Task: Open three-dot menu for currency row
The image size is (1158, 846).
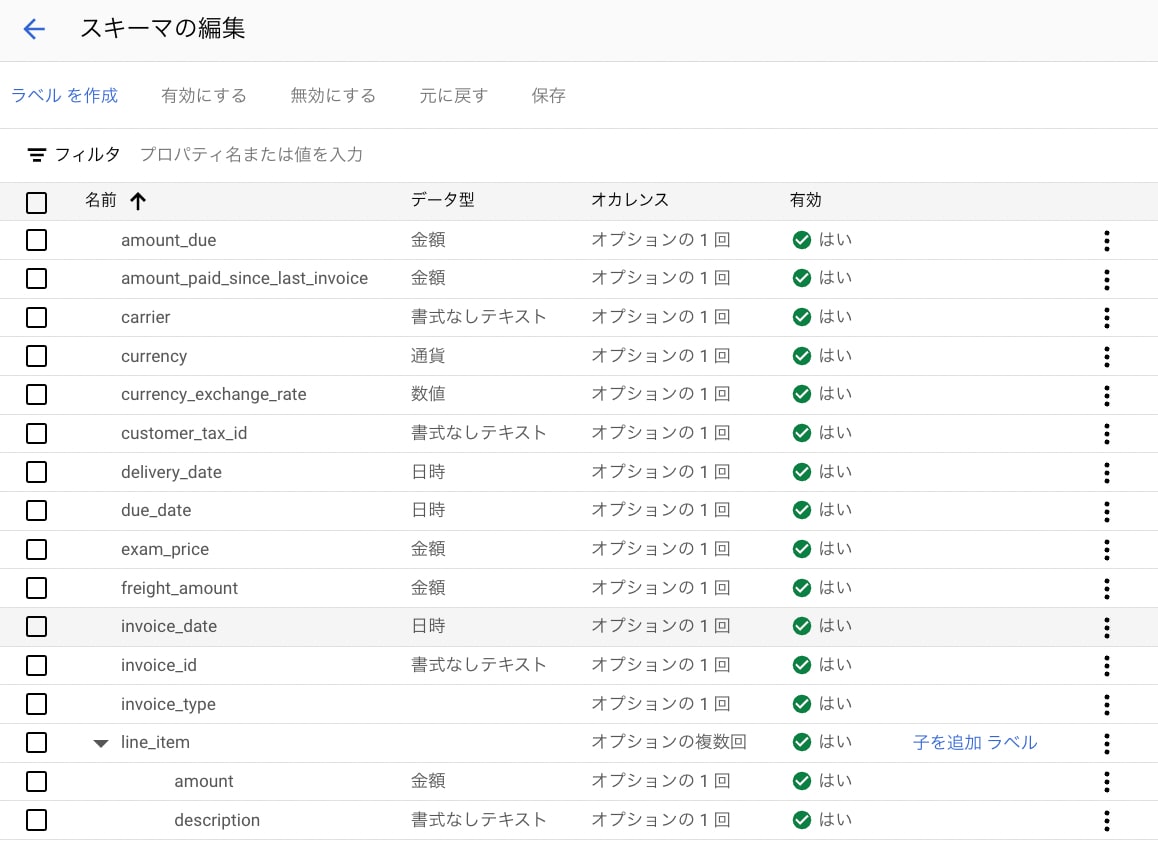Action: (x=1106, y=357)
